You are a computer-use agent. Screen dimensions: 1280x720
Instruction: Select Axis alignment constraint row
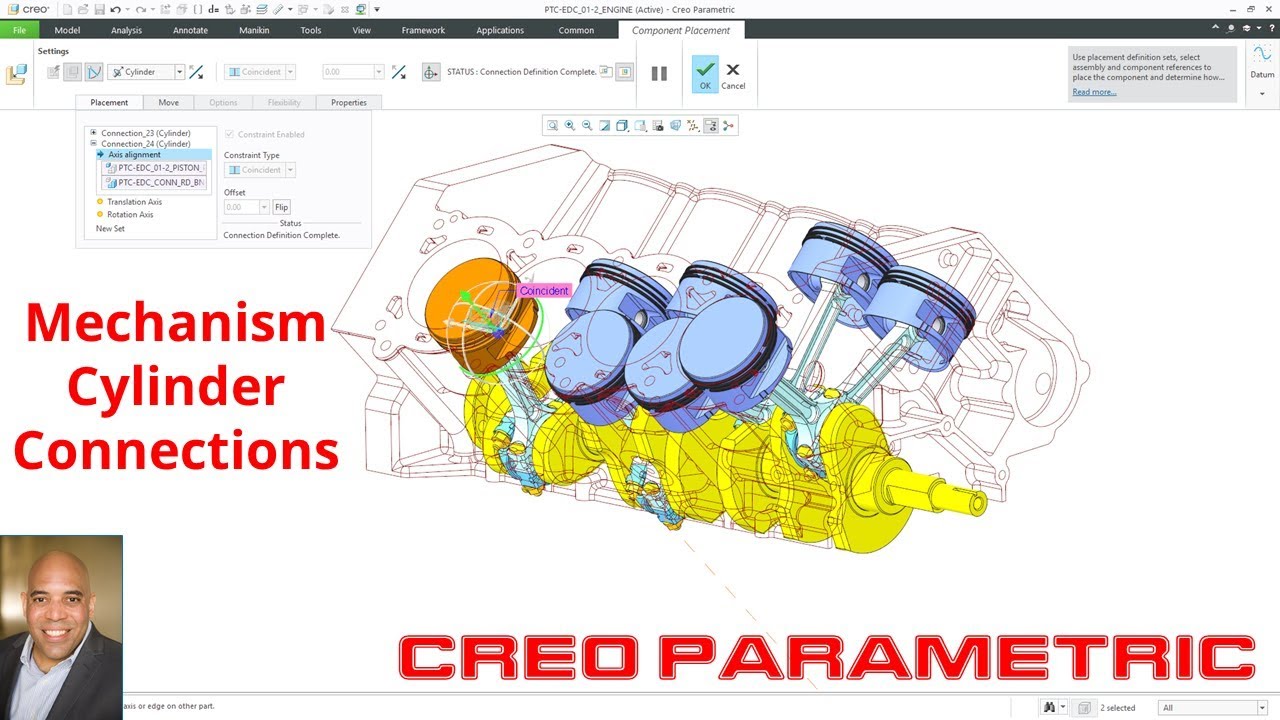154,154
